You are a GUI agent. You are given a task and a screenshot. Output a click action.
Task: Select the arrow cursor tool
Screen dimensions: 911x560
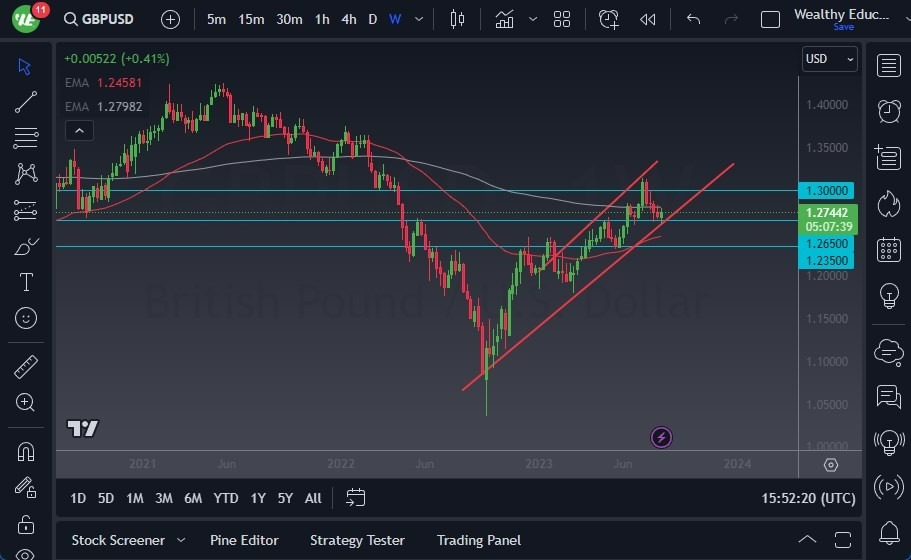[24, 66]
